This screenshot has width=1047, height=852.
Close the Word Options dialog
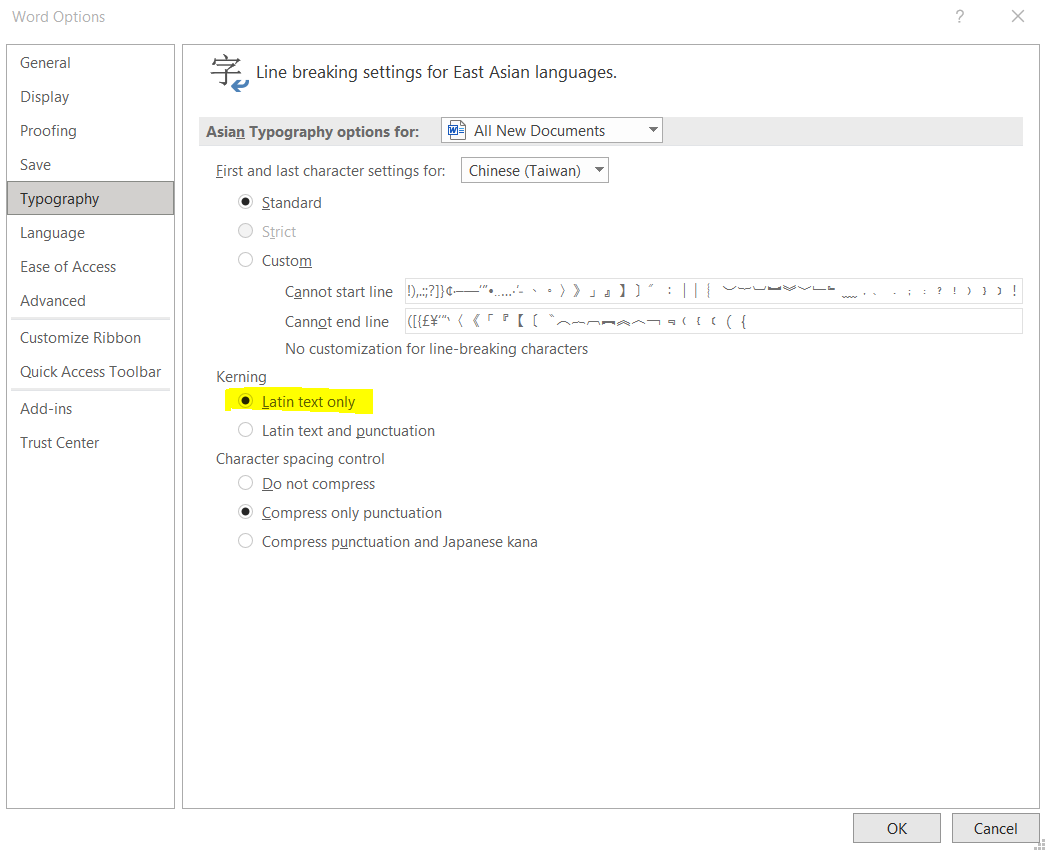1018,17
